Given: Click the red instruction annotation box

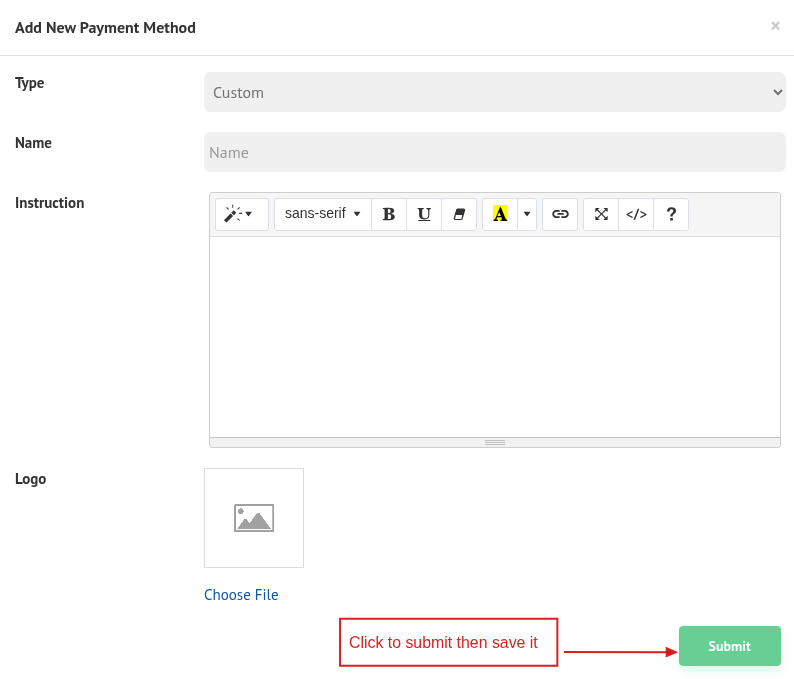Looking at the screenshot, I should (448, 642).
